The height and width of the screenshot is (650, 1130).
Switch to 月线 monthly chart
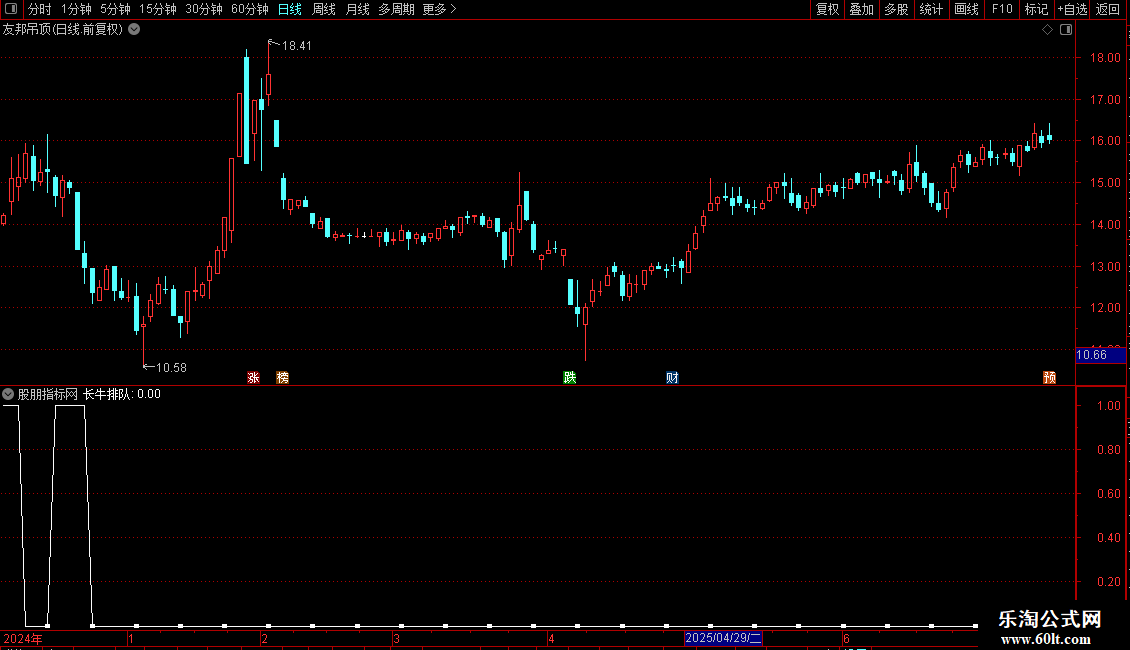coord(357,9)
